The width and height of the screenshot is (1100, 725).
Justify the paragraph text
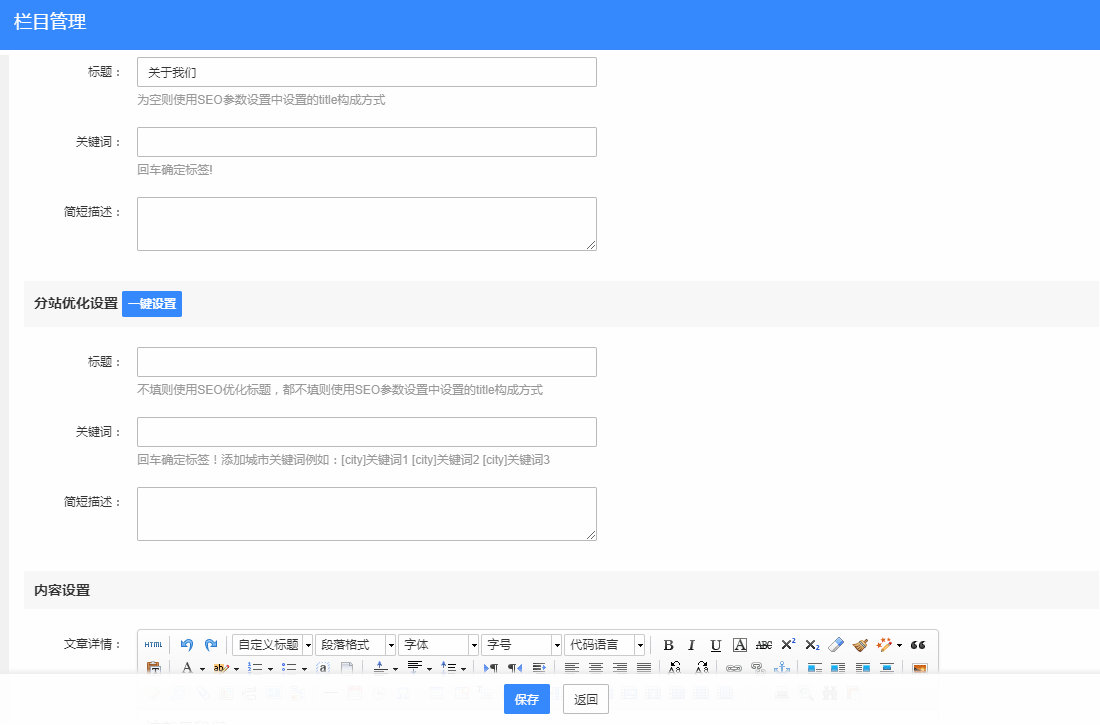(644, 667)
